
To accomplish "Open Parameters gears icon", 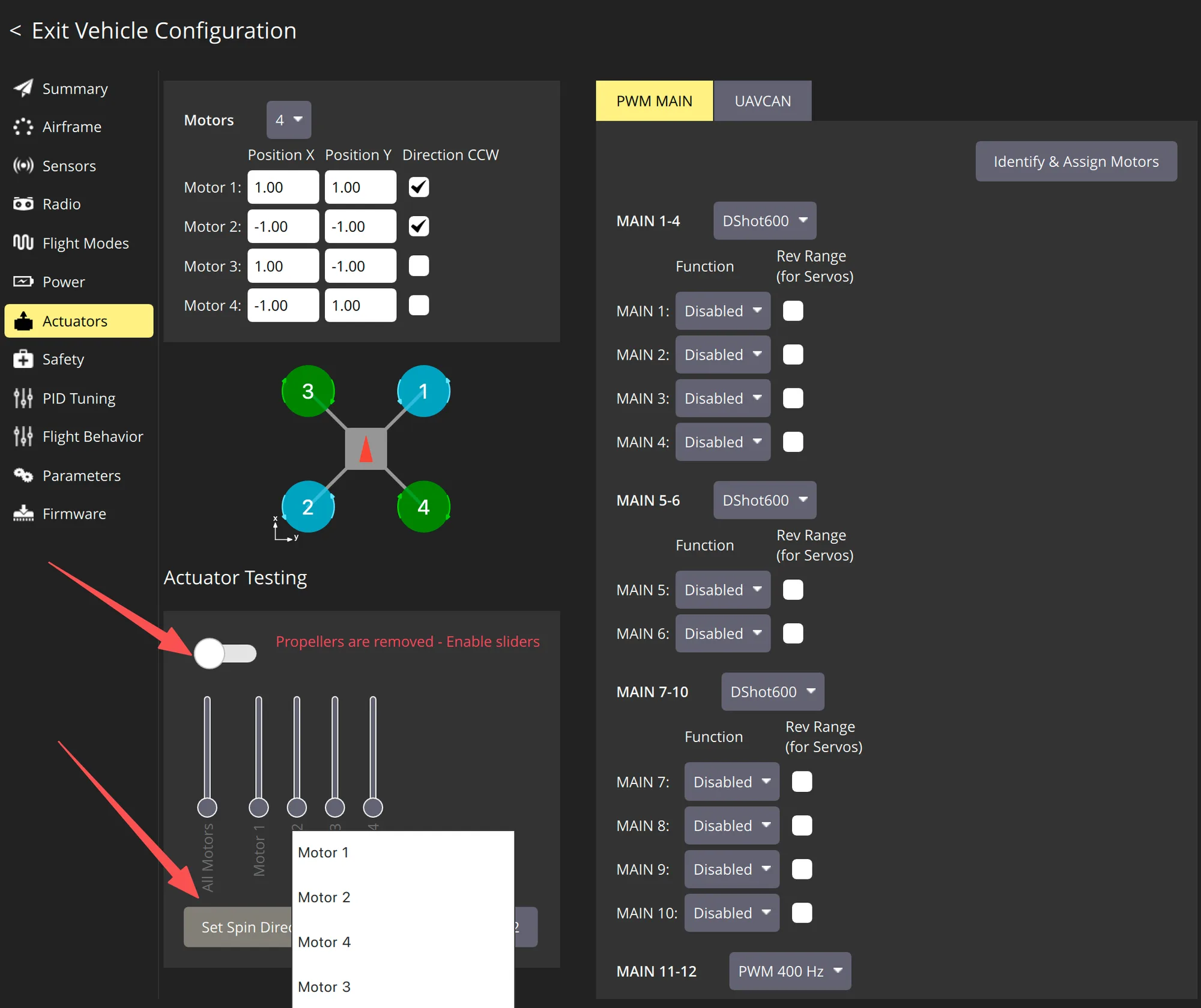I will pos(23,475).
